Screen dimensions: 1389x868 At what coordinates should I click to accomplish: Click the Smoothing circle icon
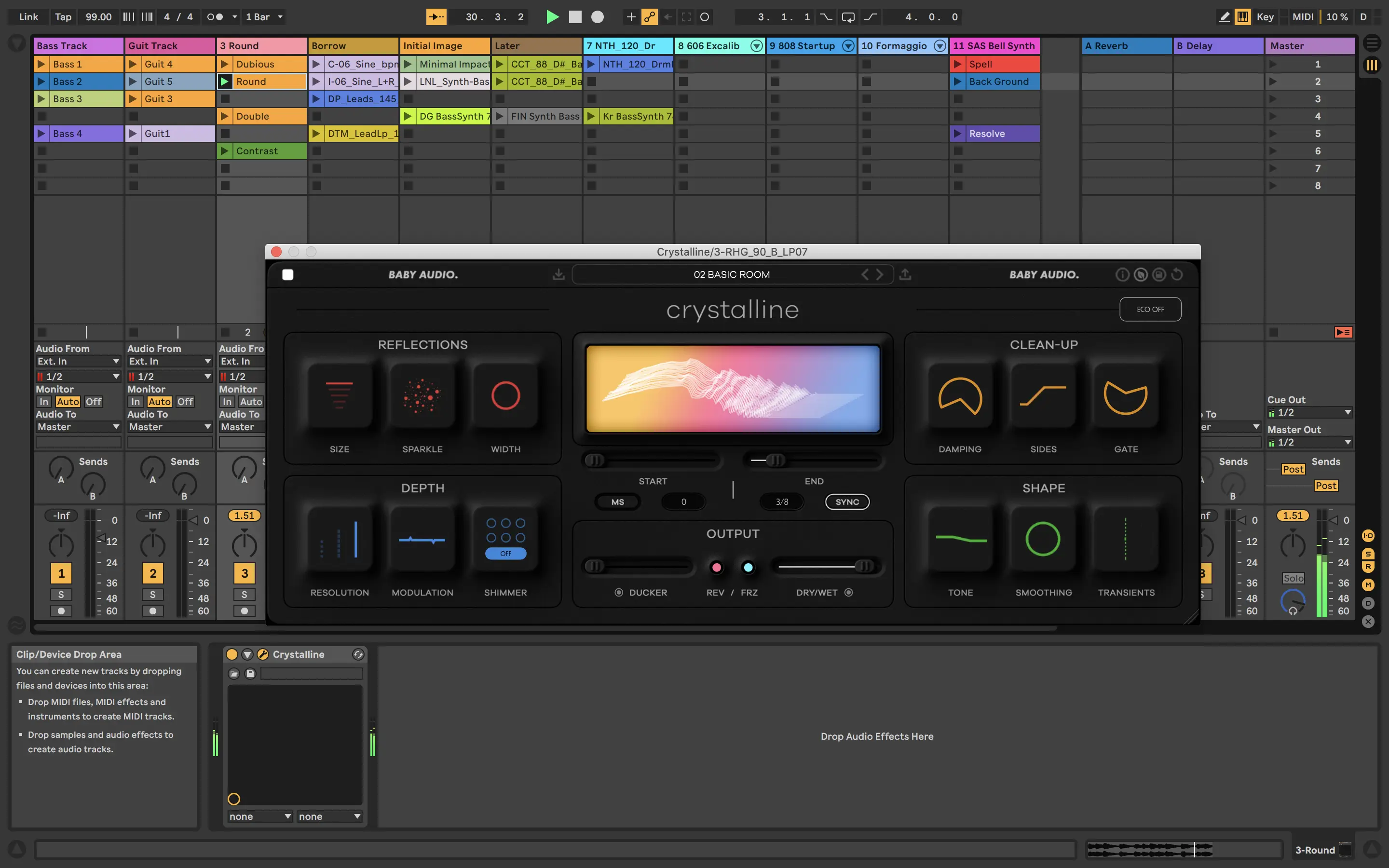click(x=1043, y=539)
